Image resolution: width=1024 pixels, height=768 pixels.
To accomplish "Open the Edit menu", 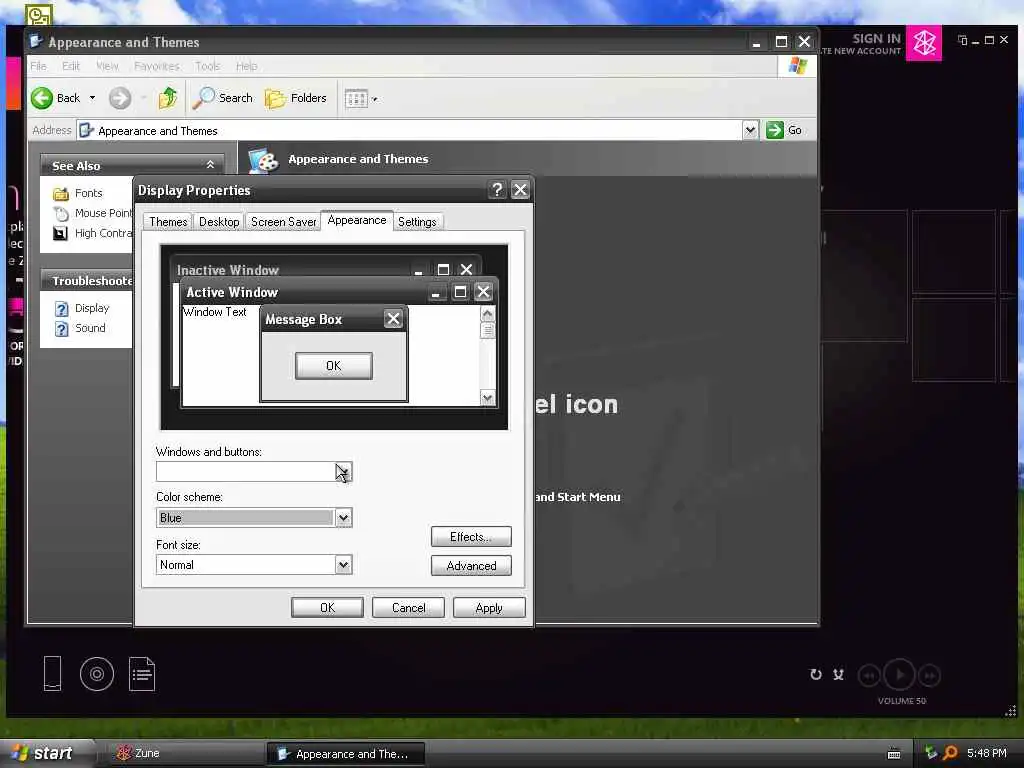I will pyautogui.click(x=71, y=66).
